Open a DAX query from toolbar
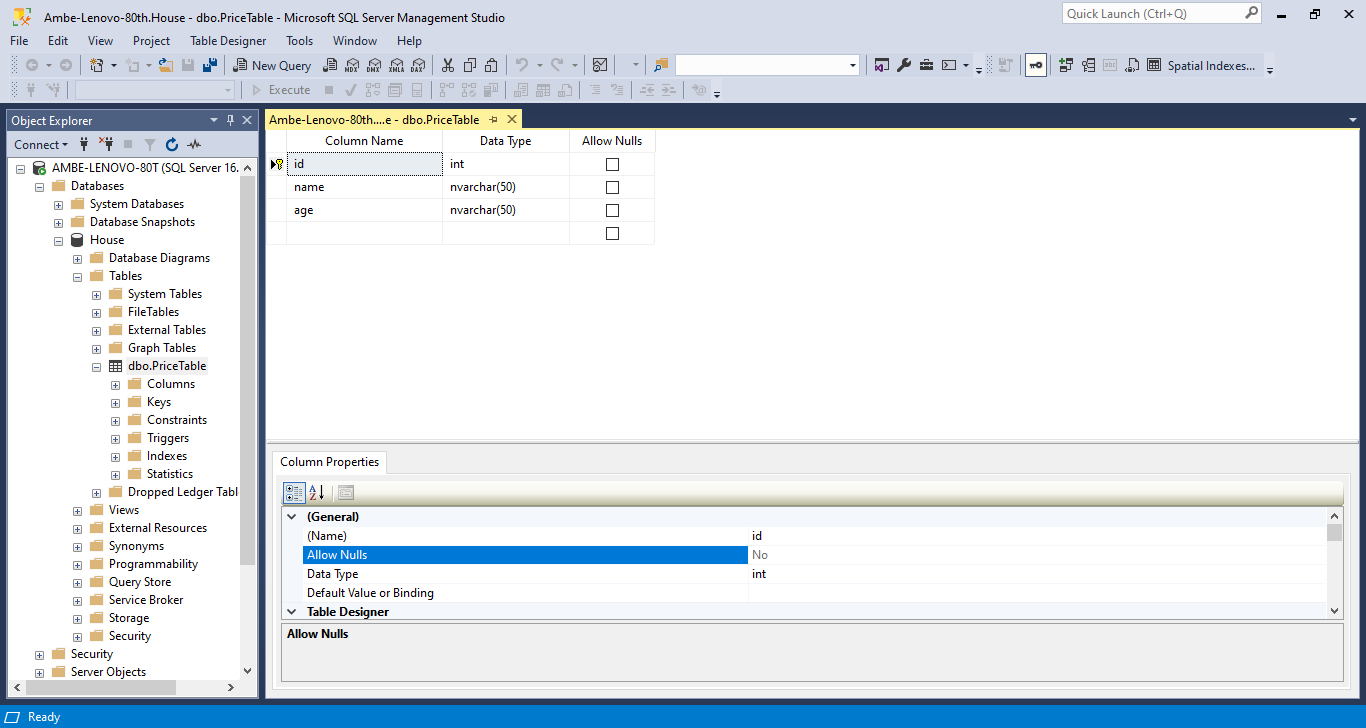Viewport: 1366px width, 728px height. pyautogui.click(x=418, y=65)
